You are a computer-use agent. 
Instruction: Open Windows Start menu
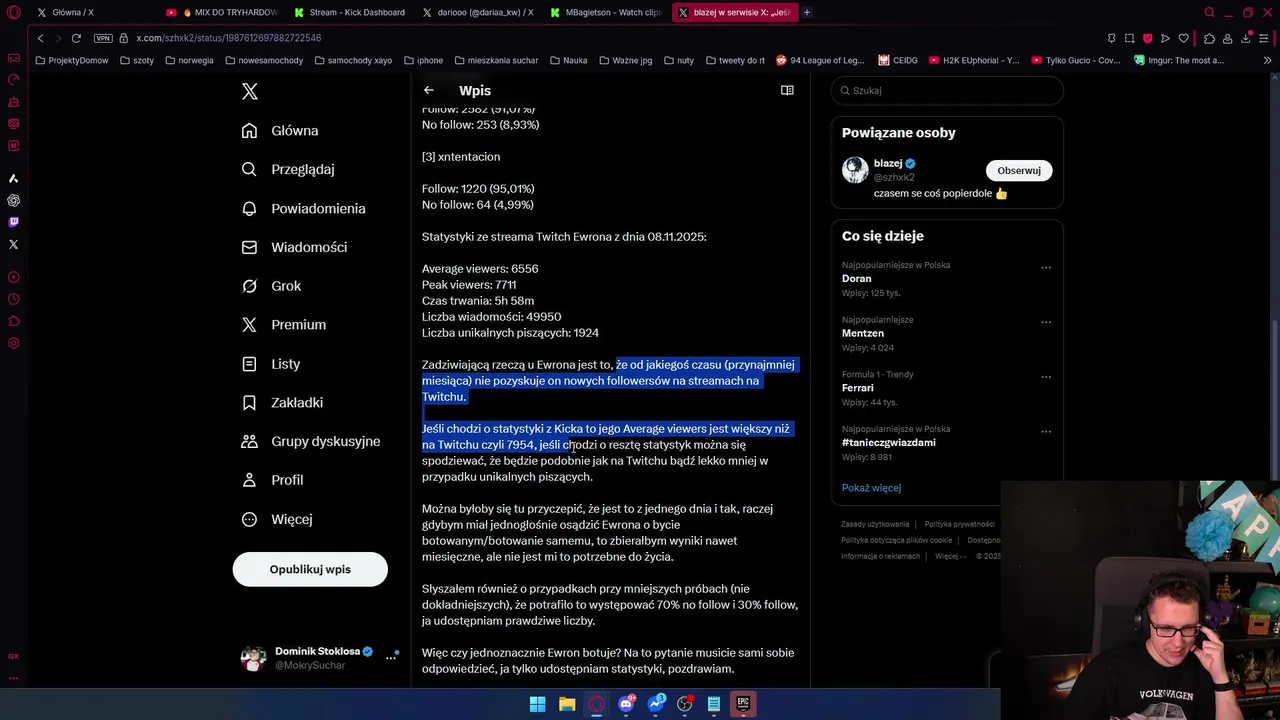click(537, 704)
